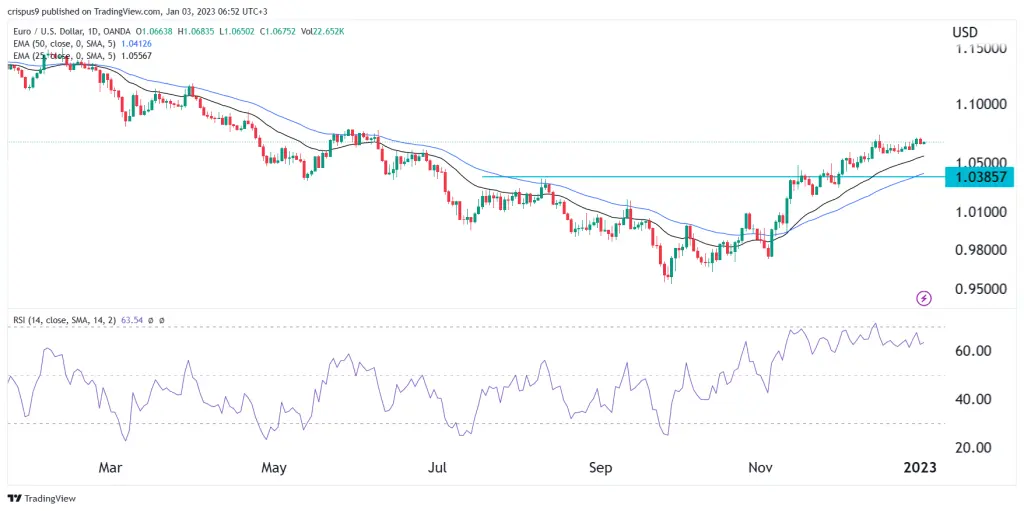Click the TradingView logo at bottom
Viewport: 1024px width, 511px height.
click(x=42, y=499)
